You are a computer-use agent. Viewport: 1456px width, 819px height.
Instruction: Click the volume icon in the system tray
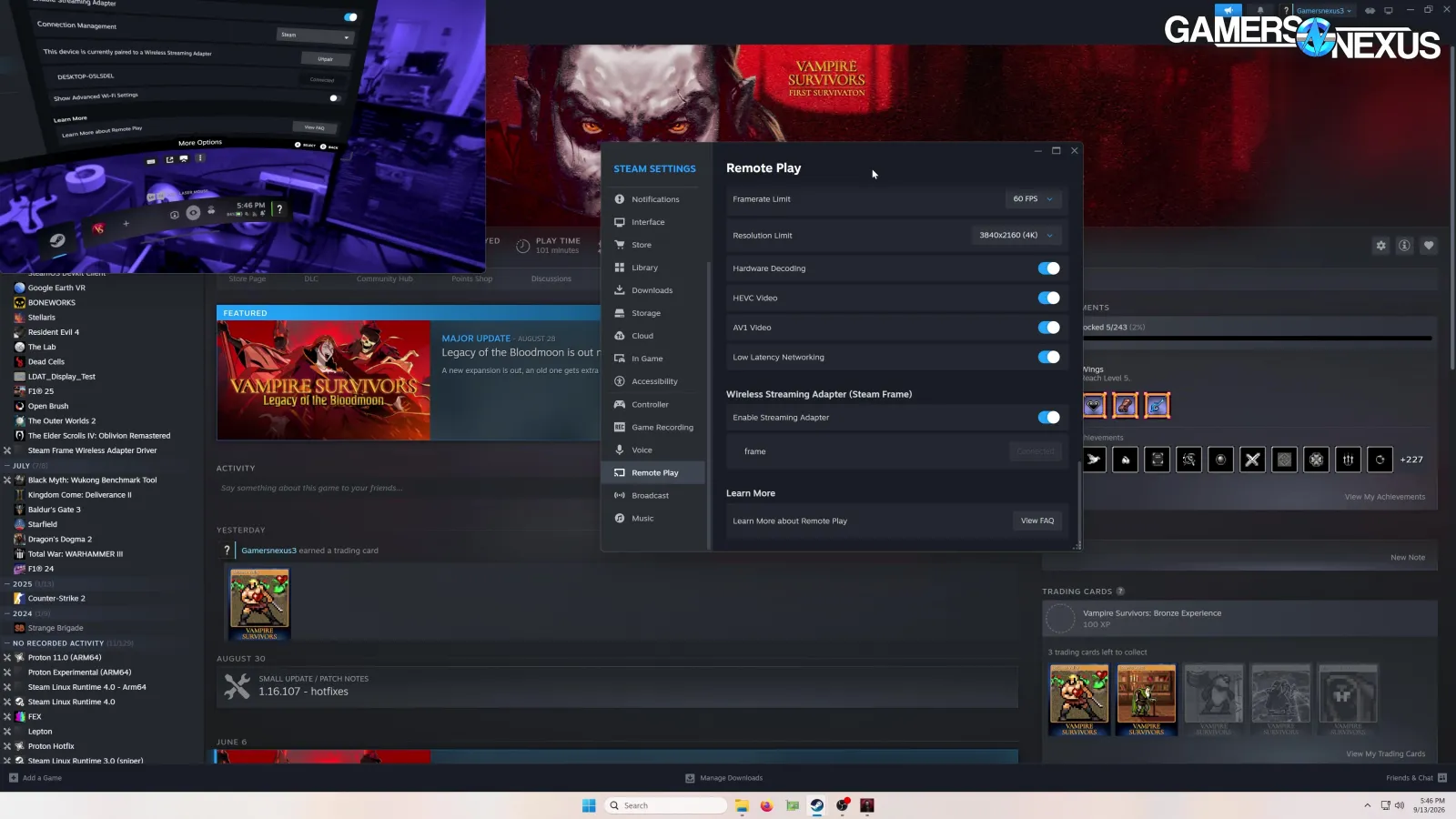click(x=1400, y=805)
